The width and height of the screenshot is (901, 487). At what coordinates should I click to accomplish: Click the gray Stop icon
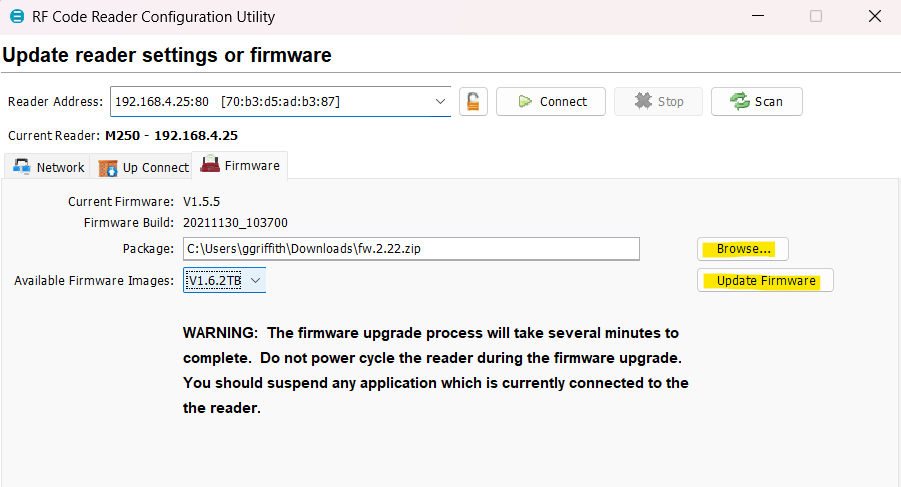tap(643, 101)
